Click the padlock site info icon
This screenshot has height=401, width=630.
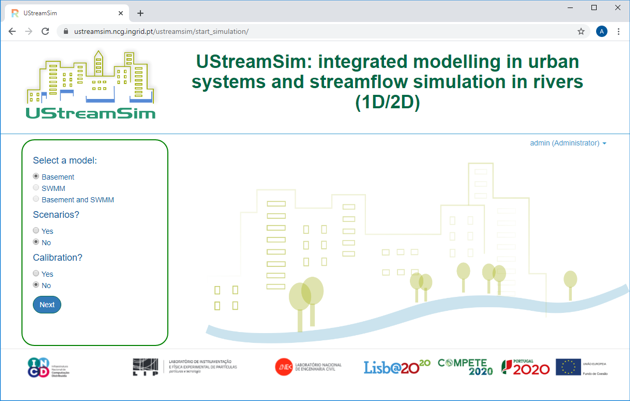point(66,31)
